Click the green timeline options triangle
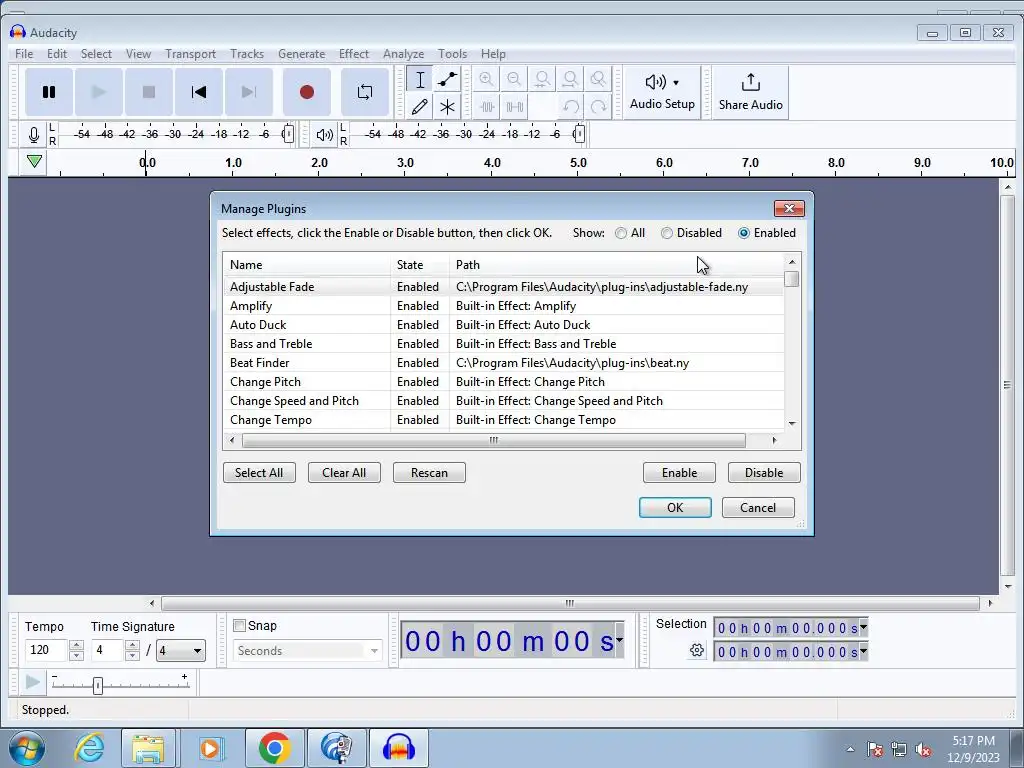 click(35, 161)
